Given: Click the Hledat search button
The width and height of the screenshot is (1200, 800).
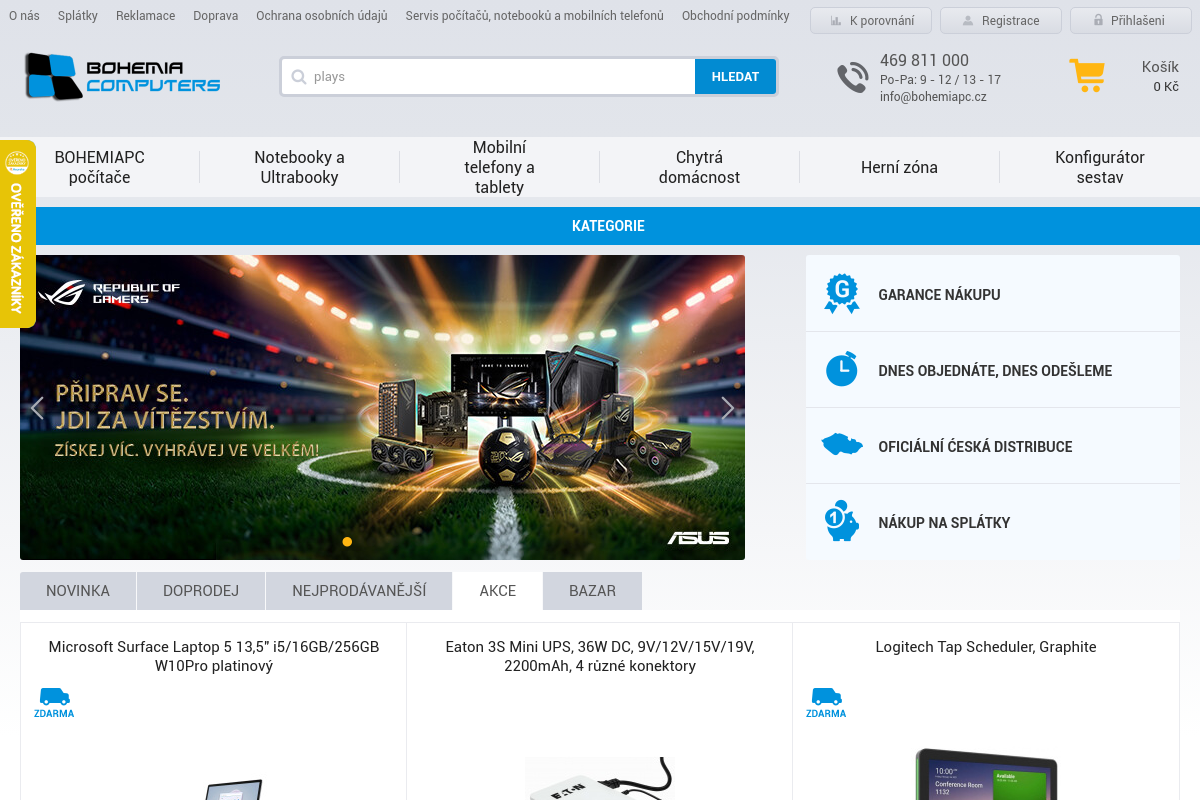Looking at the screenshot, I should pyautogui.click(x=735, y=77).
